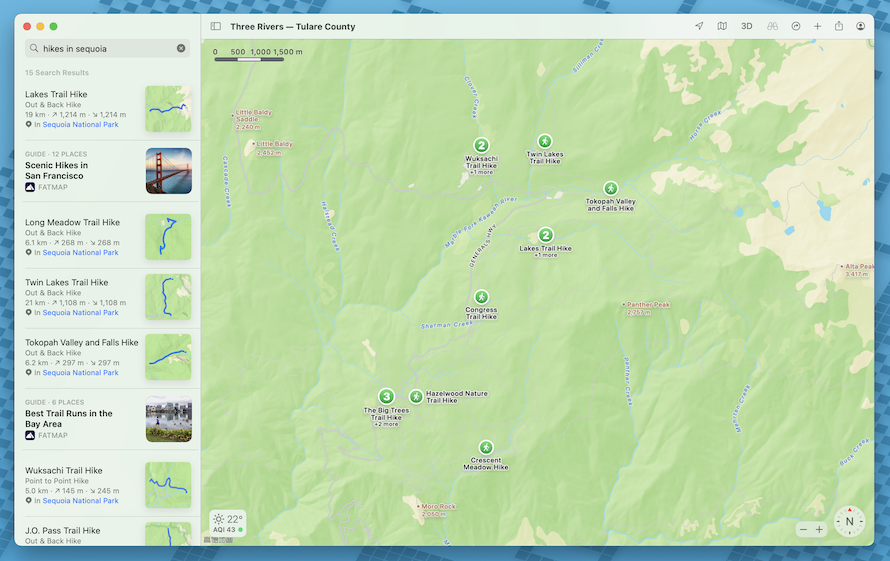Click the Tokopah Valley route thumbnail
This screenshot has width=890, height=561.
tap(168, 357)
